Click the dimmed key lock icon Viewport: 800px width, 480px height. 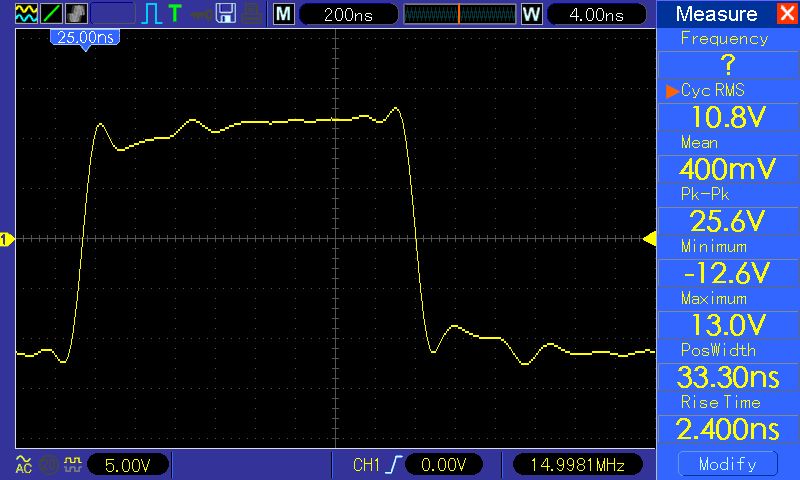(x=201, y=14)
